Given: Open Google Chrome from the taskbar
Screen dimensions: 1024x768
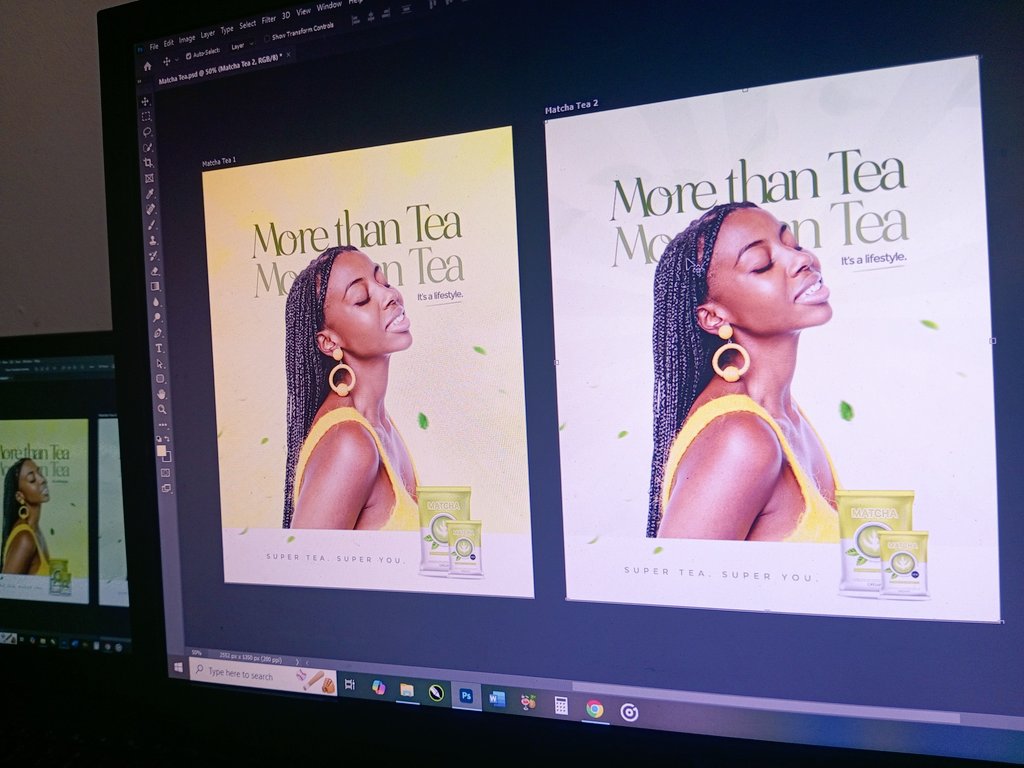Looking at the screenshot, I should tap(594, 709).
